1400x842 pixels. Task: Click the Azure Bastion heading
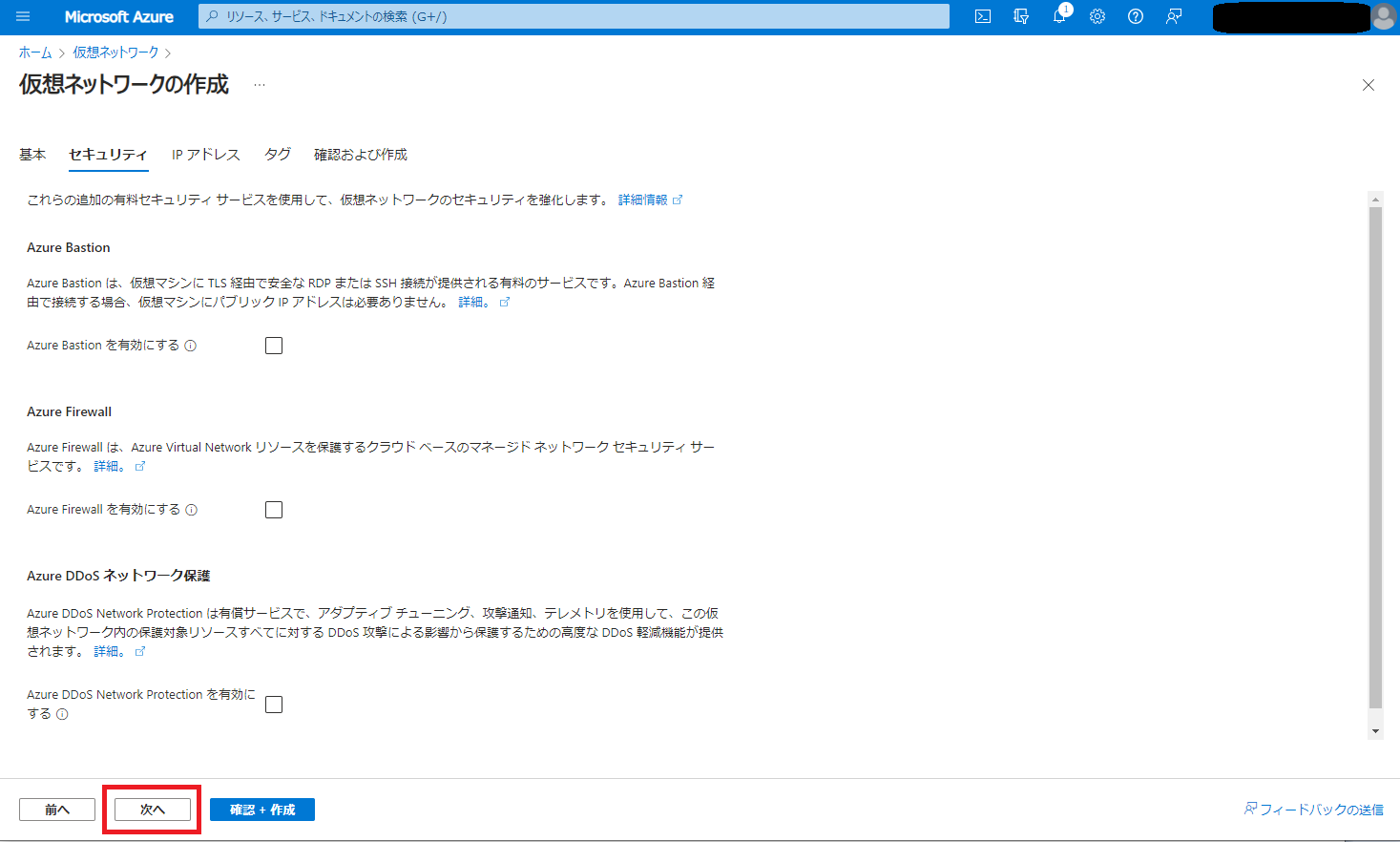pyautogui.click(x=69, y=247)
